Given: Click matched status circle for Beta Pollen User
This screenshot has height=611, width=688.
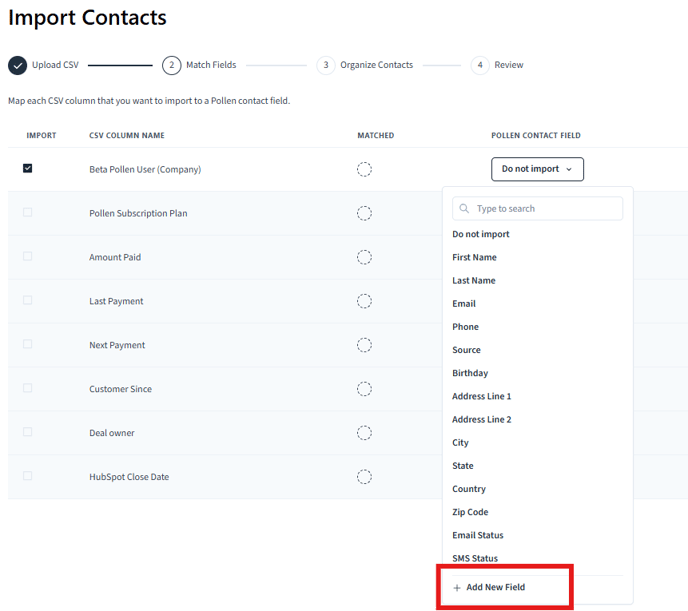Looking at the screenshot, I should [364, 169].
